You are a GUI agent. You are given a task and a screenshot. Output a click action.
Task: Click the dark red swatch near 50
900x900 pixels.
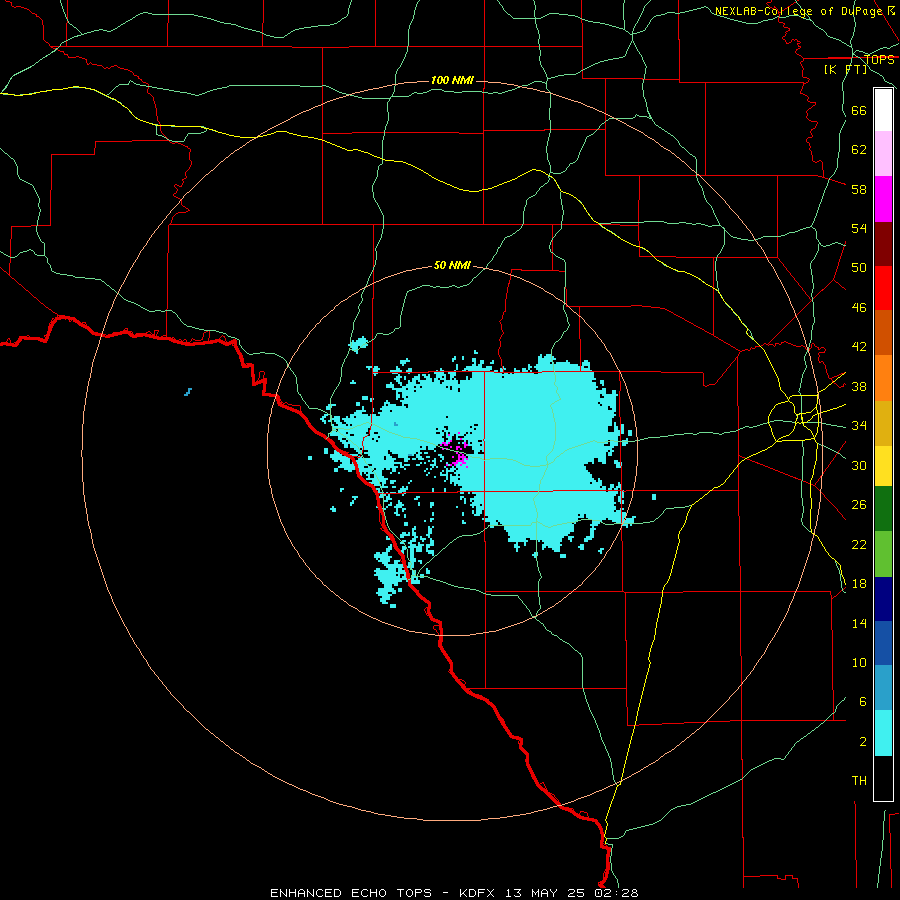tap(883, 244)
